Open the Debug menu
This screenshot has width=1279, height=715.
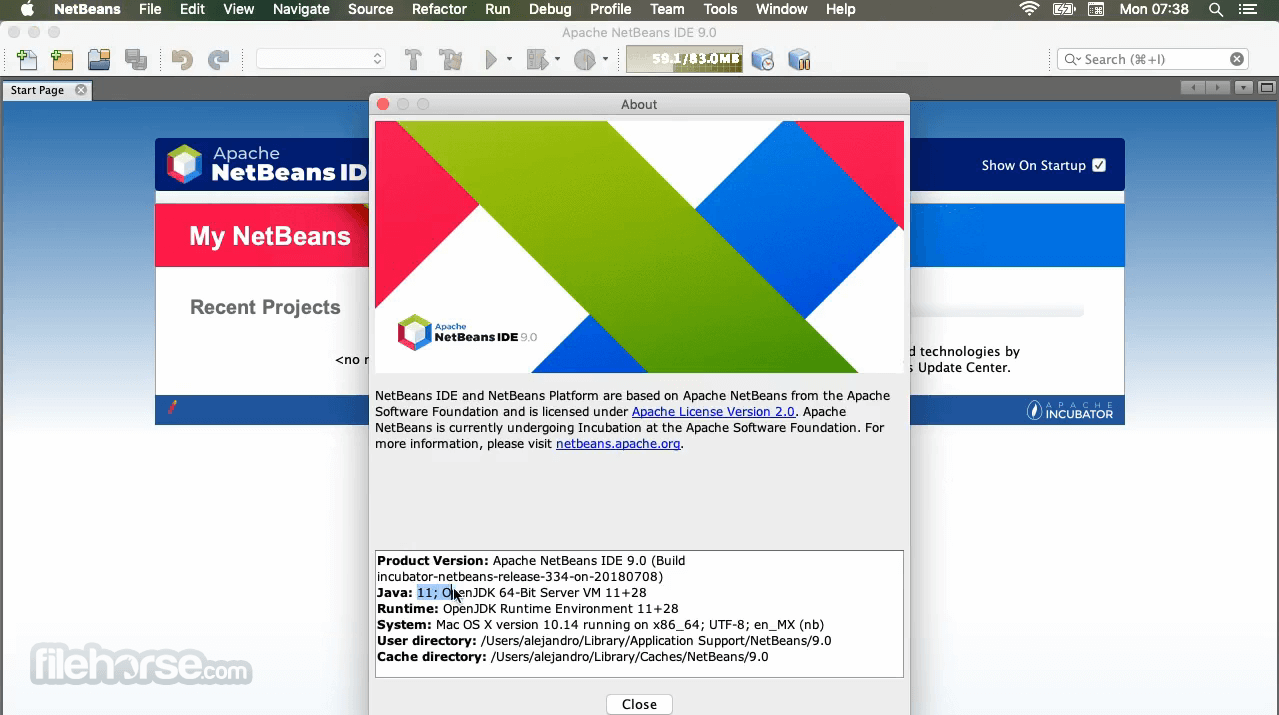point(550,9)
